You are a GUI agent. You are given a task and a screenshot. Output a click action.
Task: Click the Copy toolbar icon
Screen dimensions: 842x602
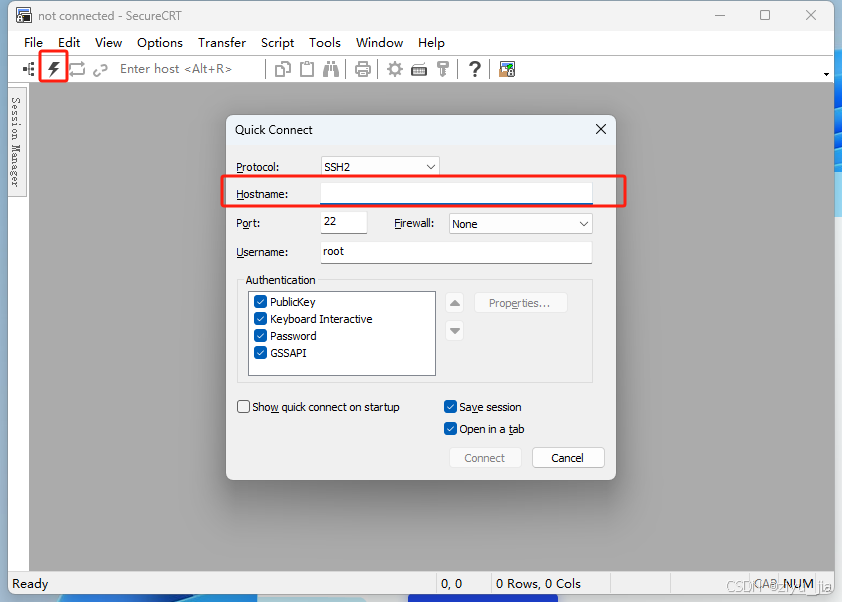282,69
